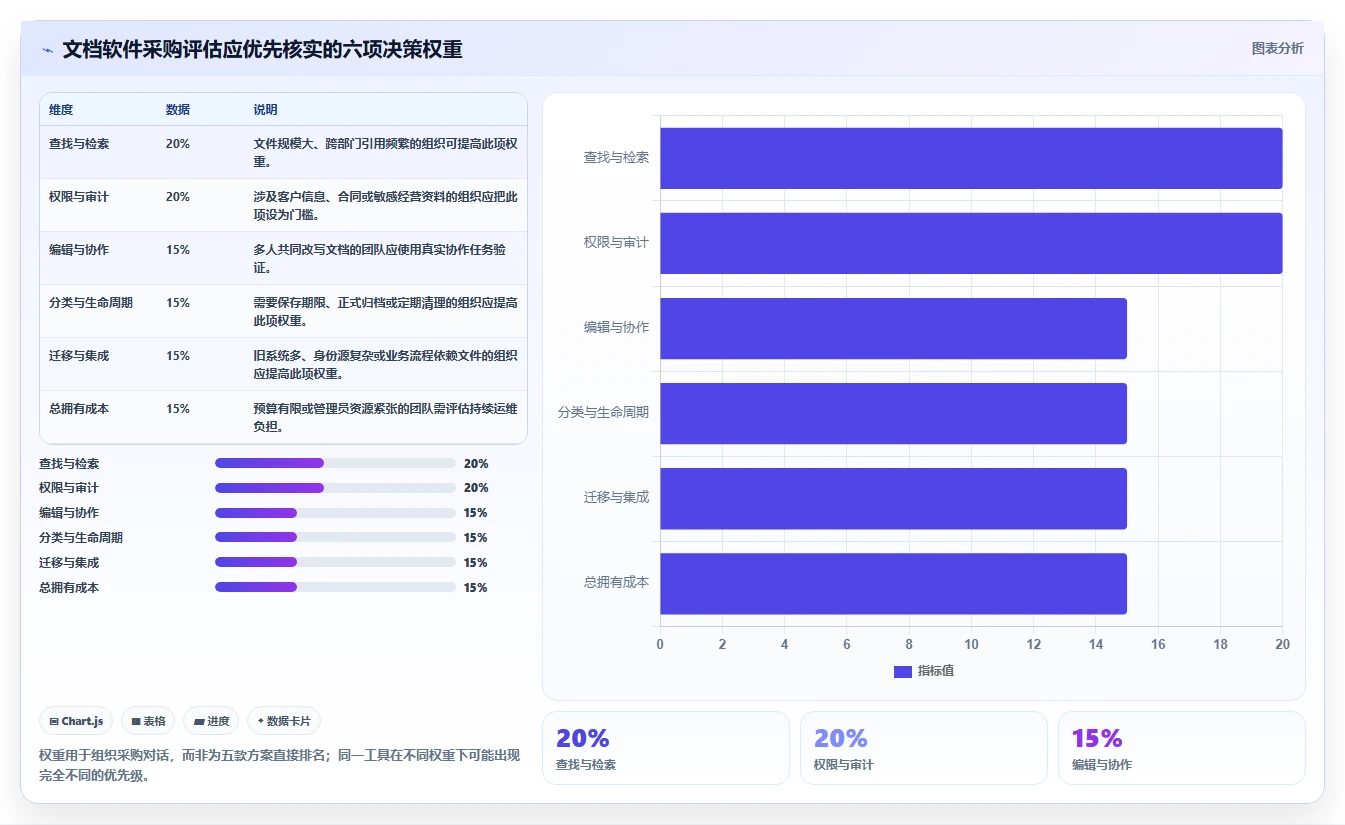The width and height of the screenshot is (1345, 825).
Task: Click the 查找与检索 progress bar
Action: (x=335, y=463)
